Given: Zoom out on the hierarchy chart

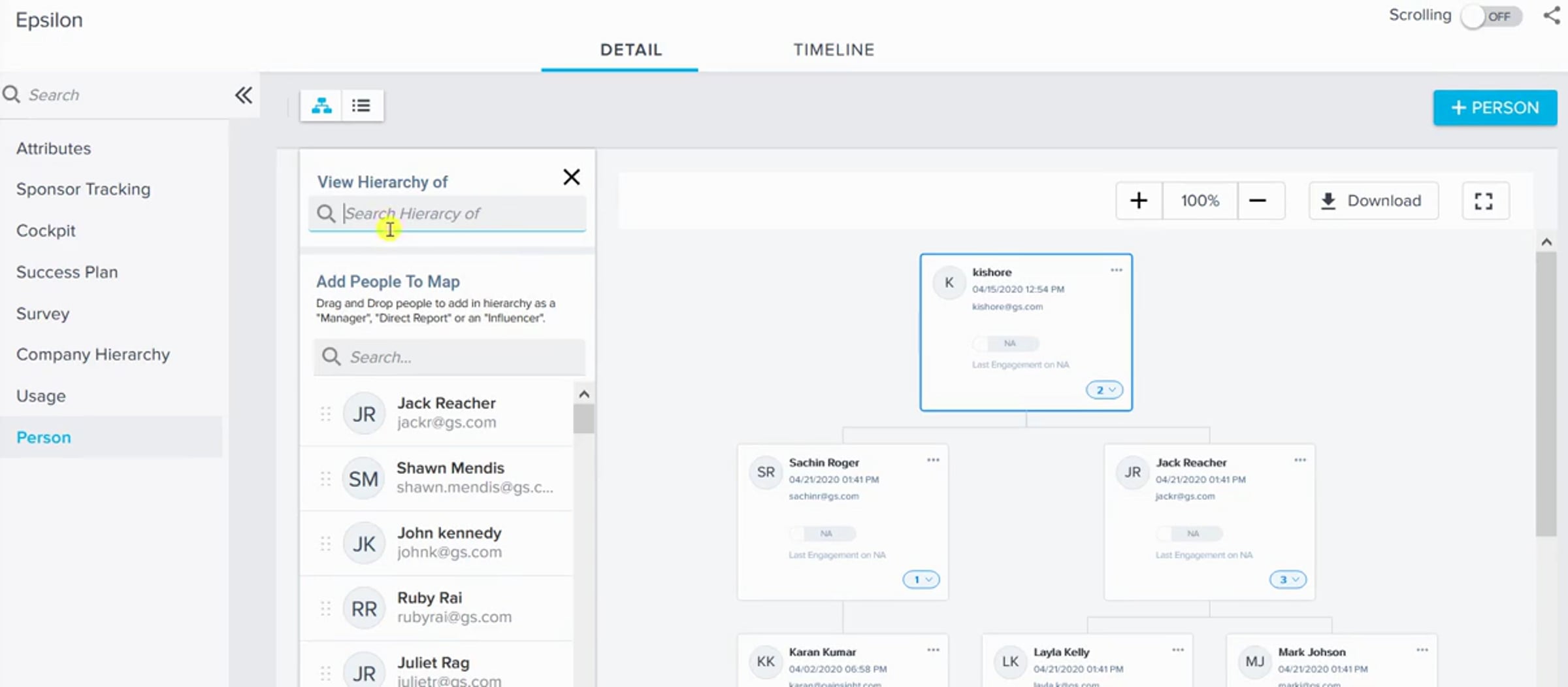Looking at the screenshot, I should coord(1258,201).
